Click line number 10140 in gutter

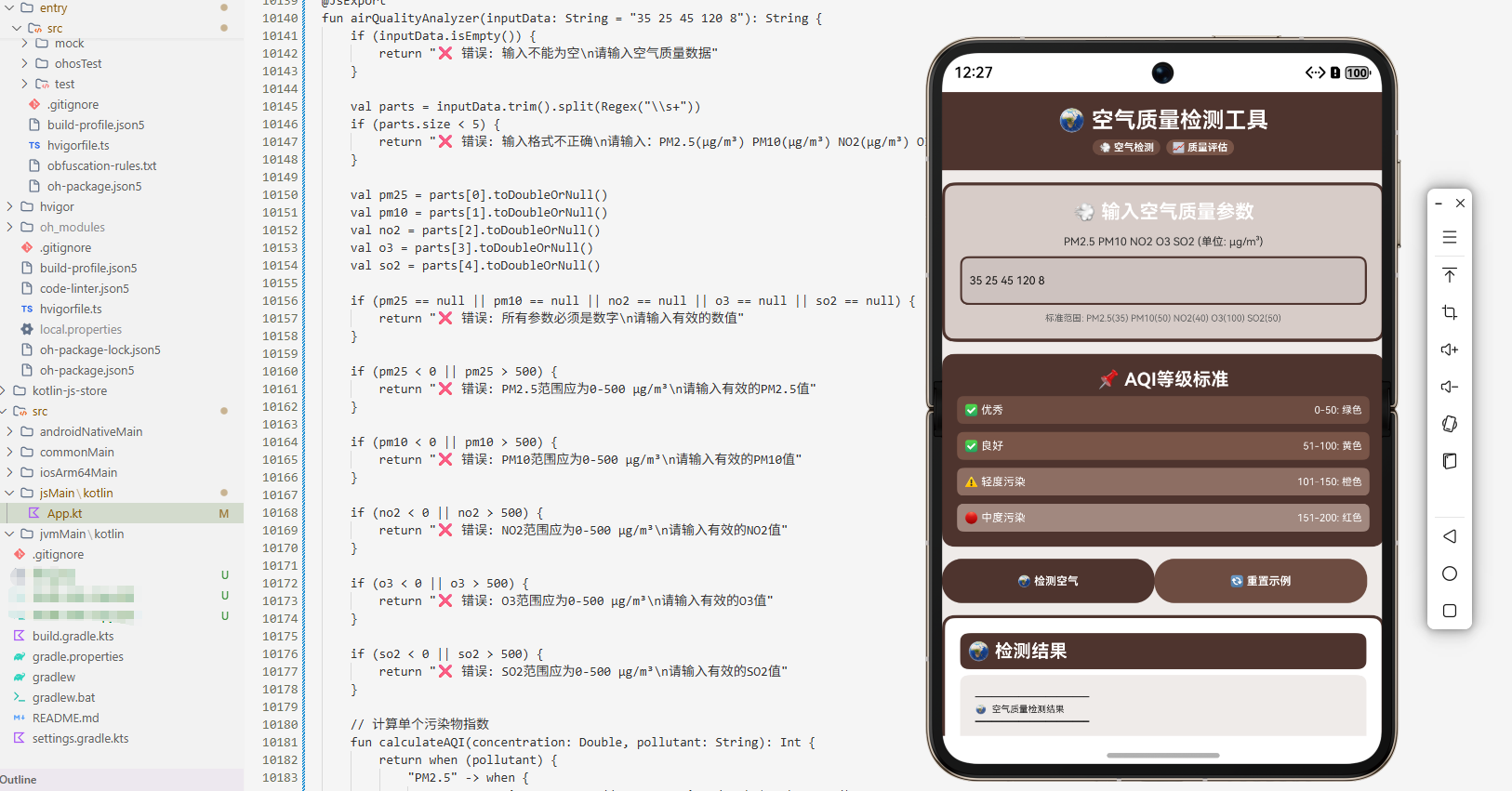pos(280,18)
